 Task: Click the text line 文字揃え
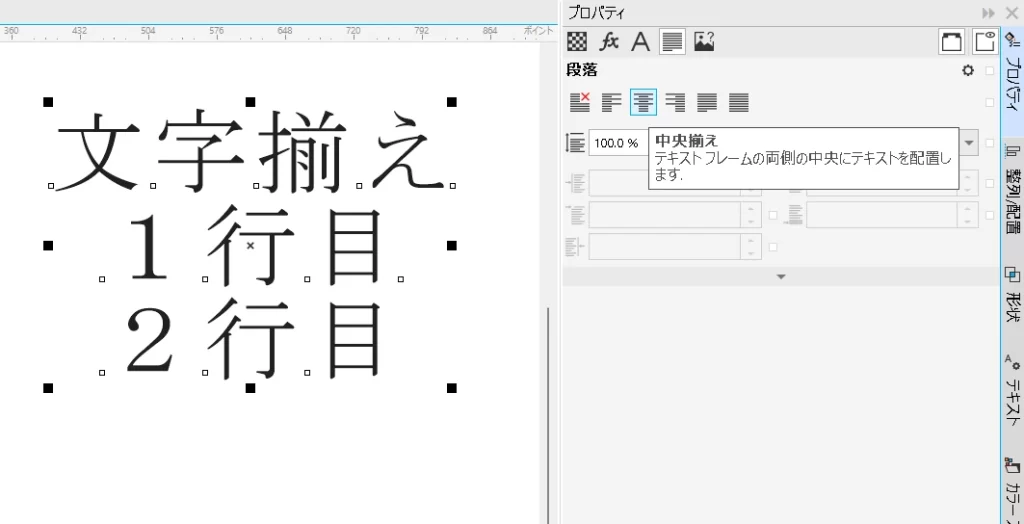251,153
